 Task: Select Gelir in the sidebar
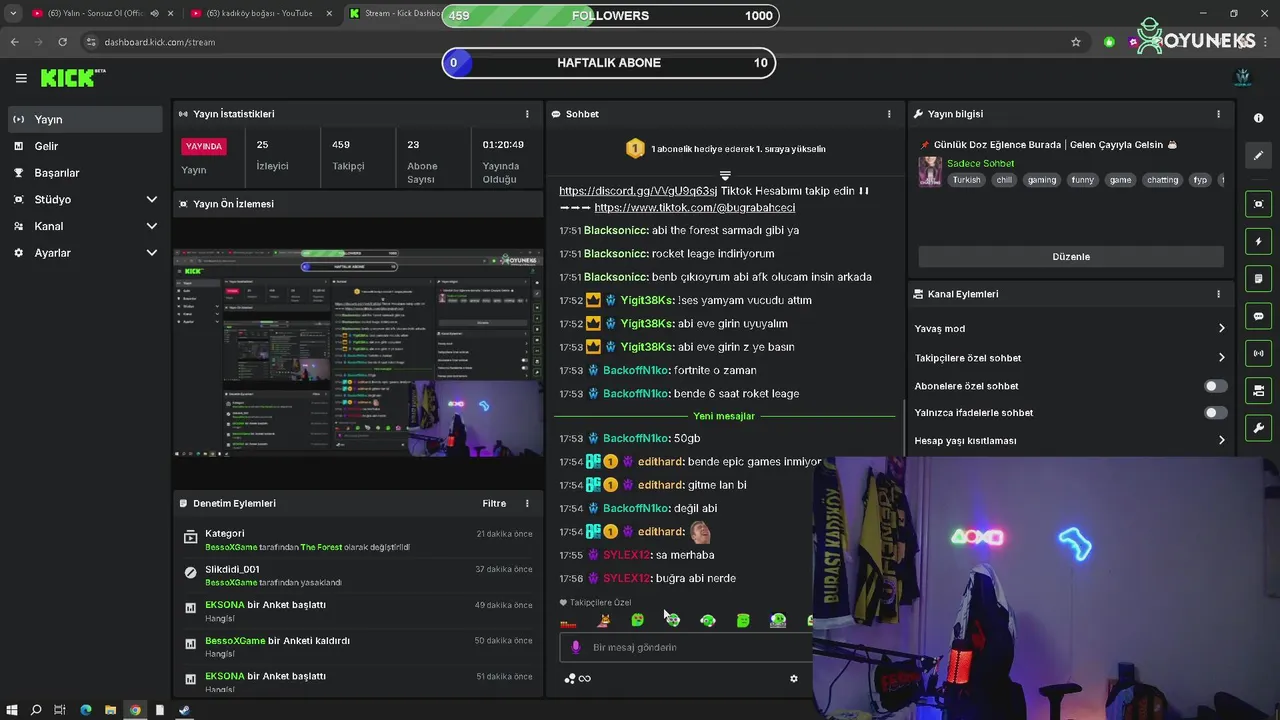[x=86, y=146]
